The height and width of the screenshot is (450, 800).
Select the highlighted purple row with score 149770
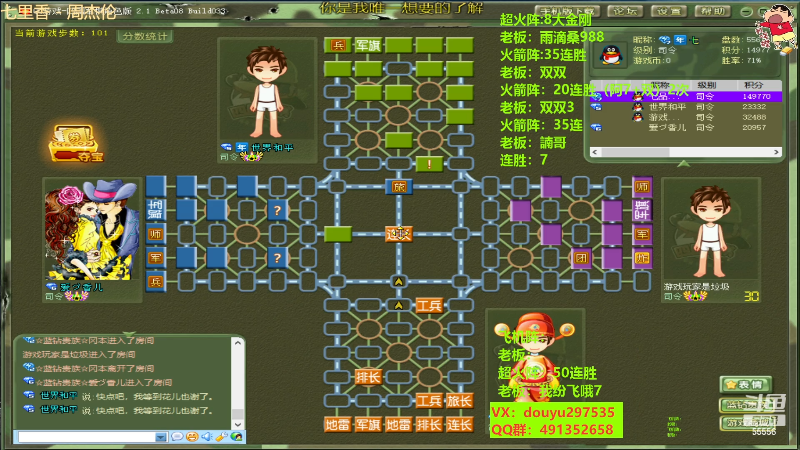click(x=686, y=96)
